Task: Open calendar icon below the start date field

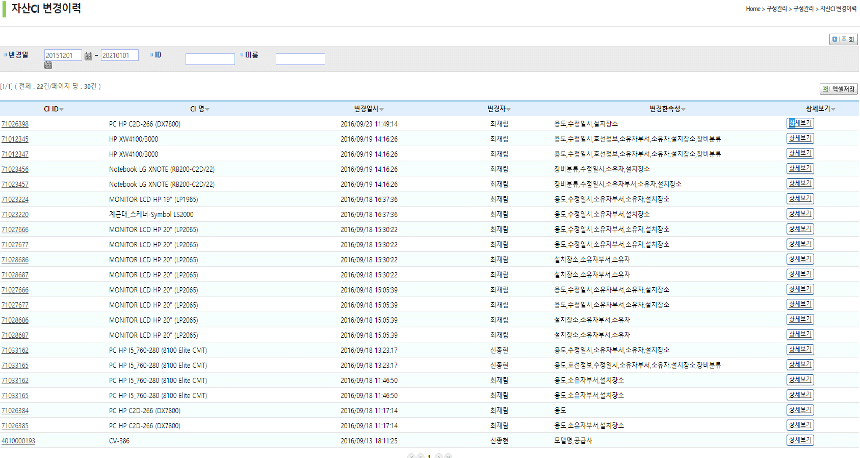Action: (x=48, y=65)
